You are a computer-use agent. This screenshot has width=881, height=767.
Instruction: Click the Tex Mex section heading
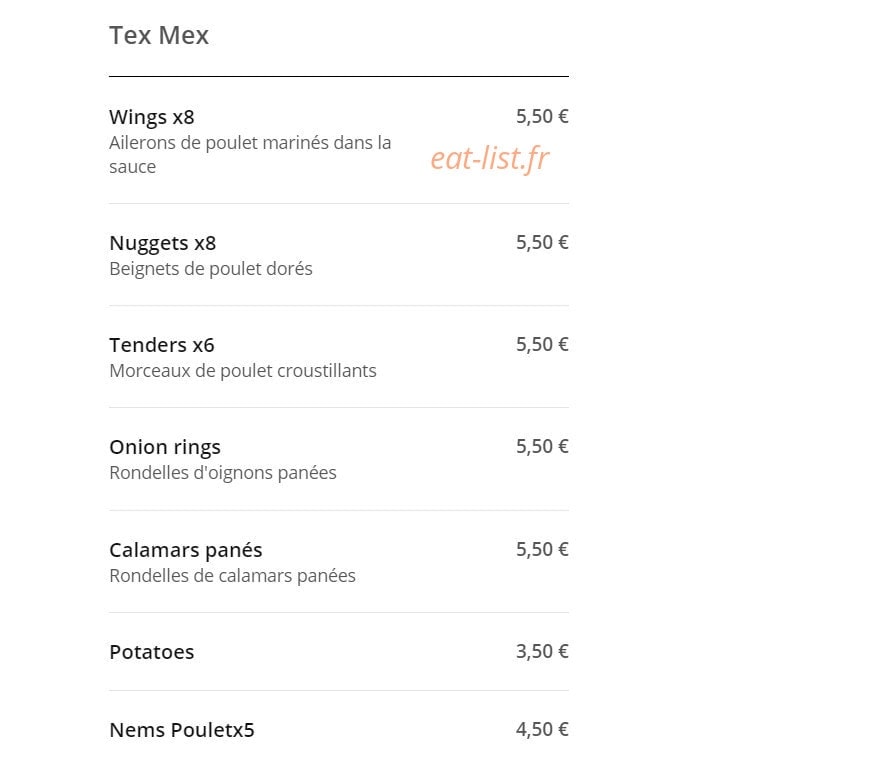click(x=159, y=35)
